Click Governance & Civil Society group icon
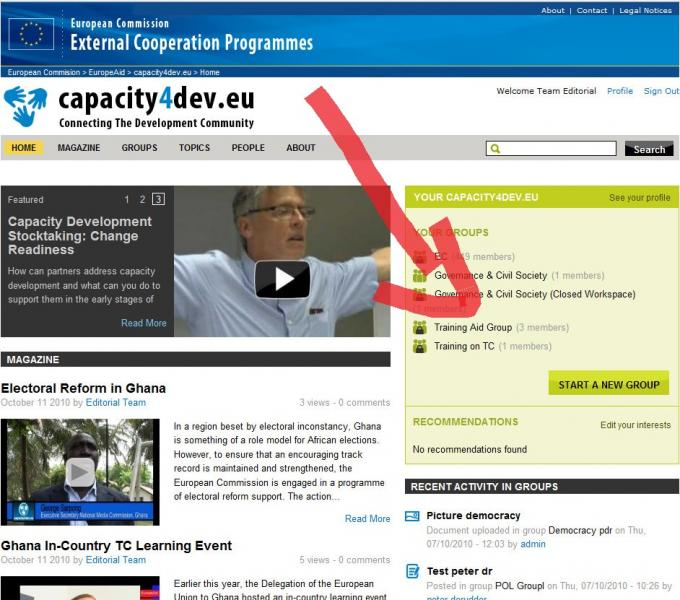The image size is (680, 600). (420, 276)
